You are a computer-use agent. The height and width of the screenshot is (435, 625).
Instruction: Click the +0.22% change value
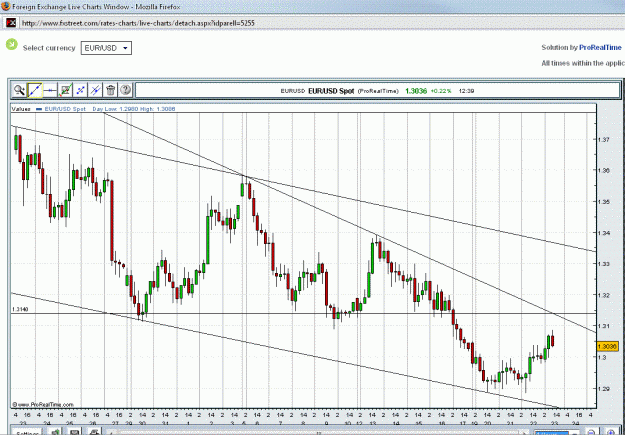441,91
